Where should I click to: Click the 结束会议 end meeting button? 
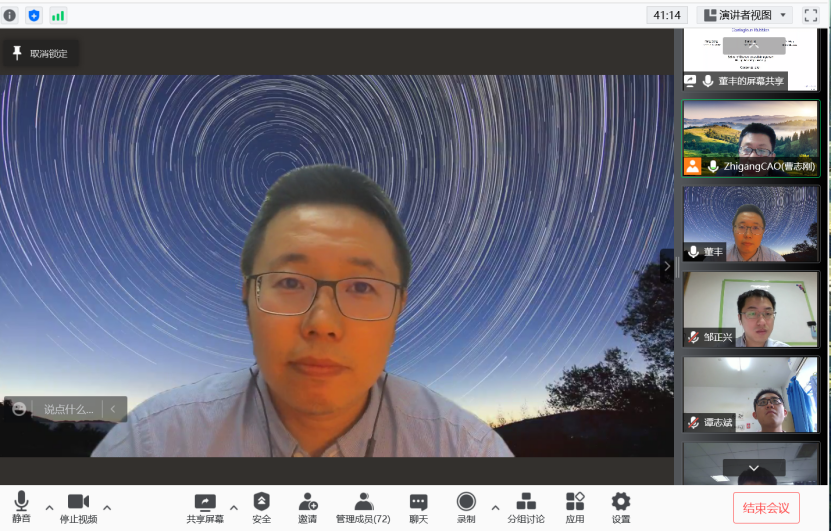coord(766,508)
